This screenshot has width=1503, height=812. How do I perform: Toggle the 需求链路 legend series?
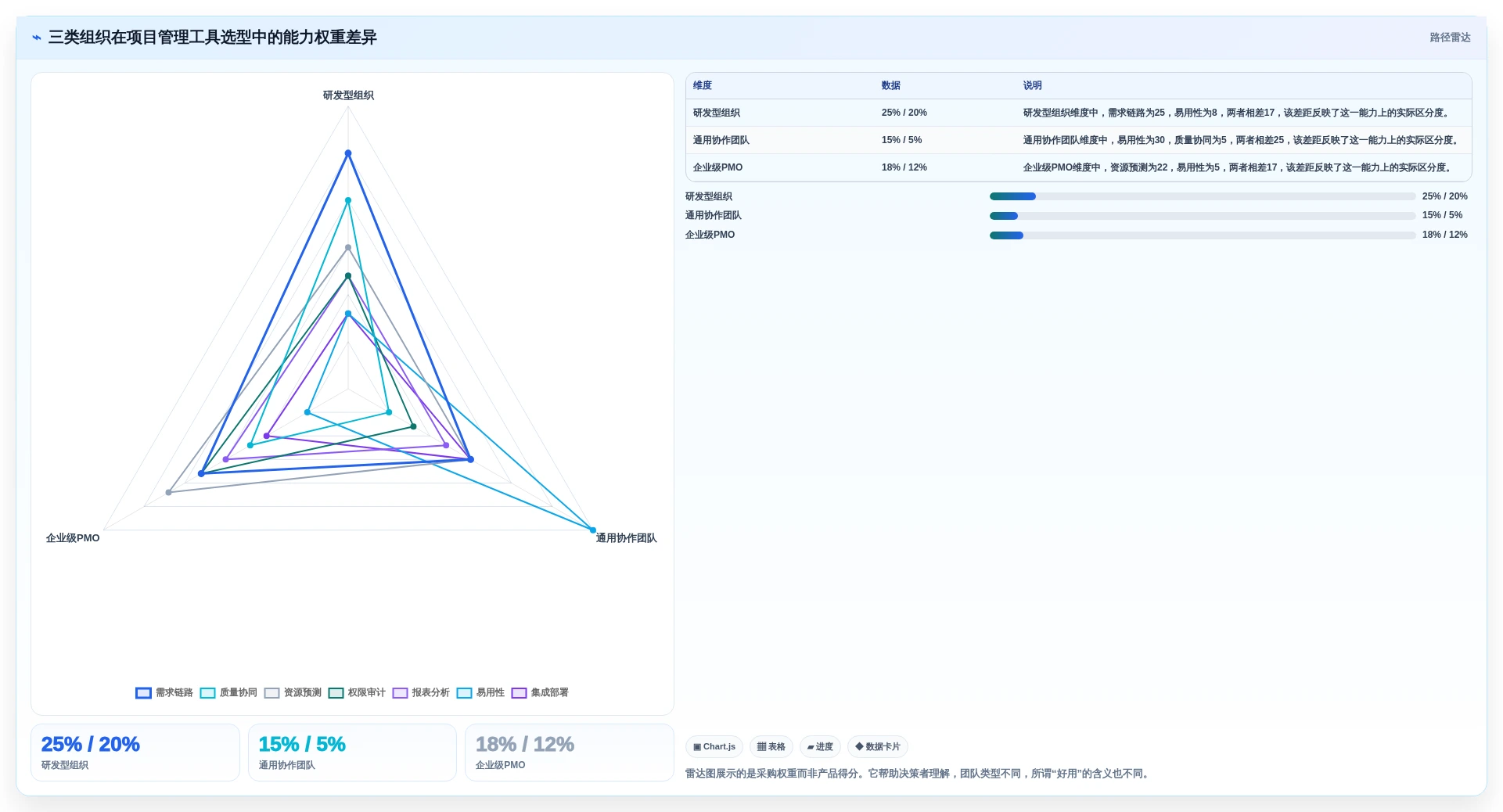(x=164, y=693)
